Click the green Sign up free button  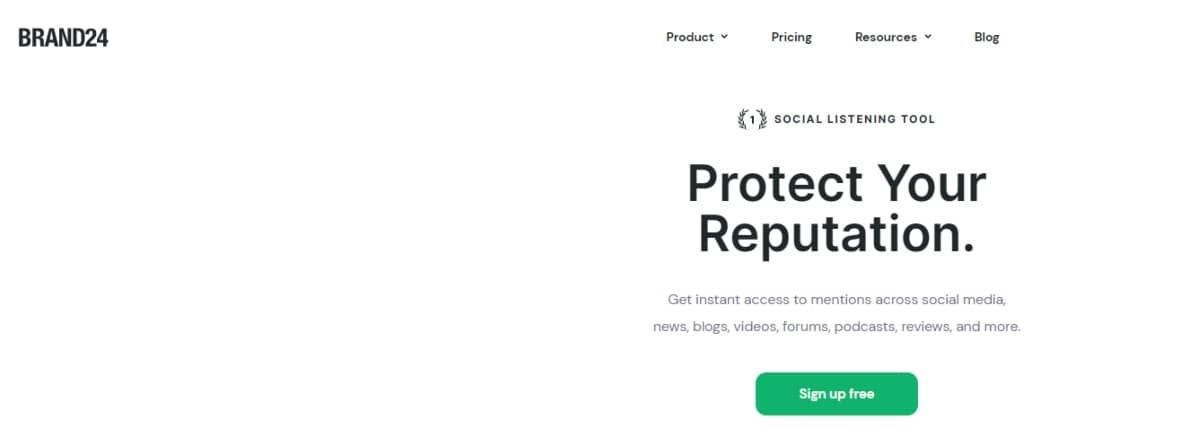836,394
